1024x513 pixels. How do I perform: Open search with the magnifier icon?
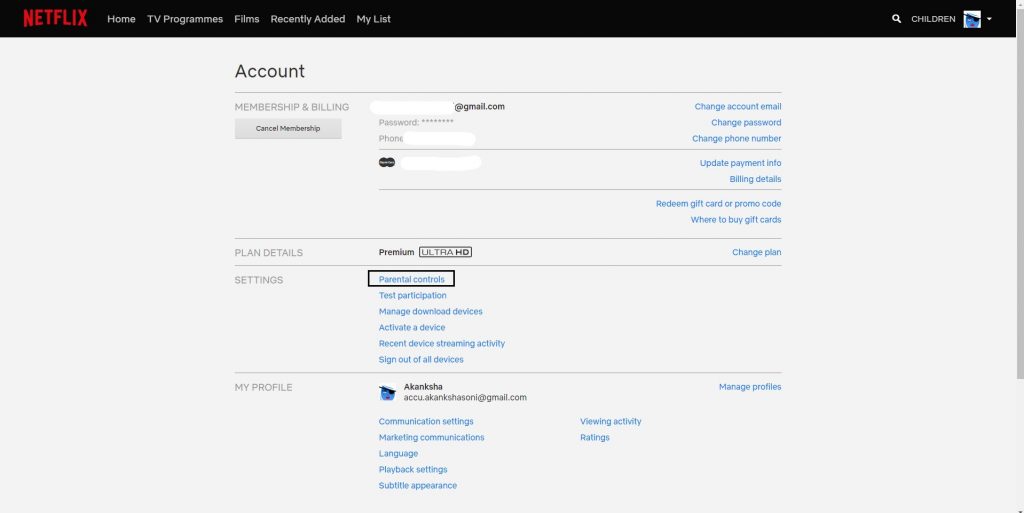pyautogui.click(x=896, y=19)
